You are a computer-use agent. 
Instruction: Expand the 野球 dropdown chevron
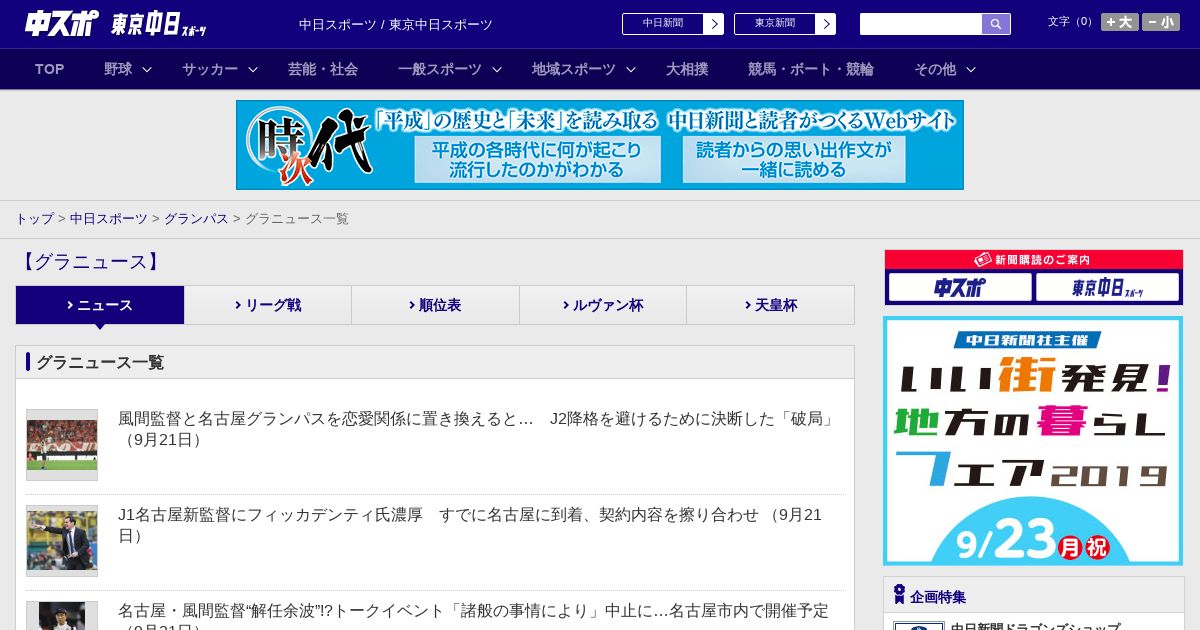pos(147,69)
